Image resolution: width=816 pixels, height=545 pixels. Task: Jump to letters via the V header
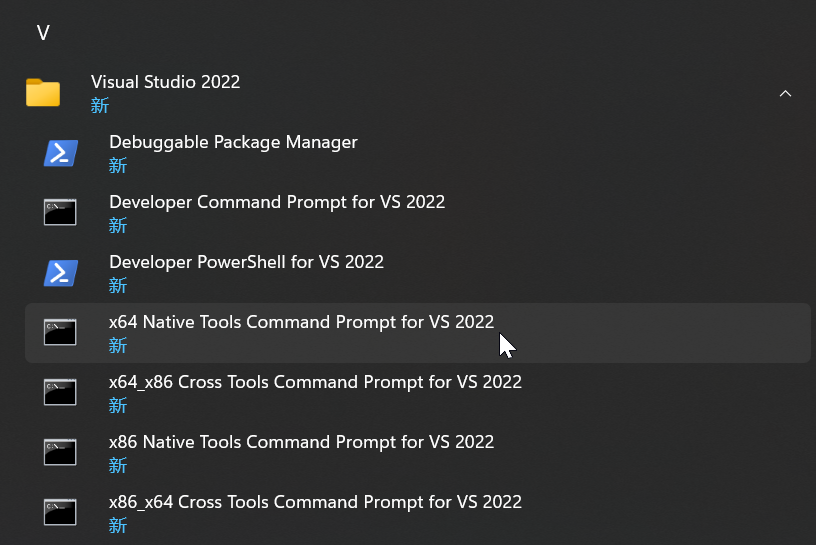[43, 33]
